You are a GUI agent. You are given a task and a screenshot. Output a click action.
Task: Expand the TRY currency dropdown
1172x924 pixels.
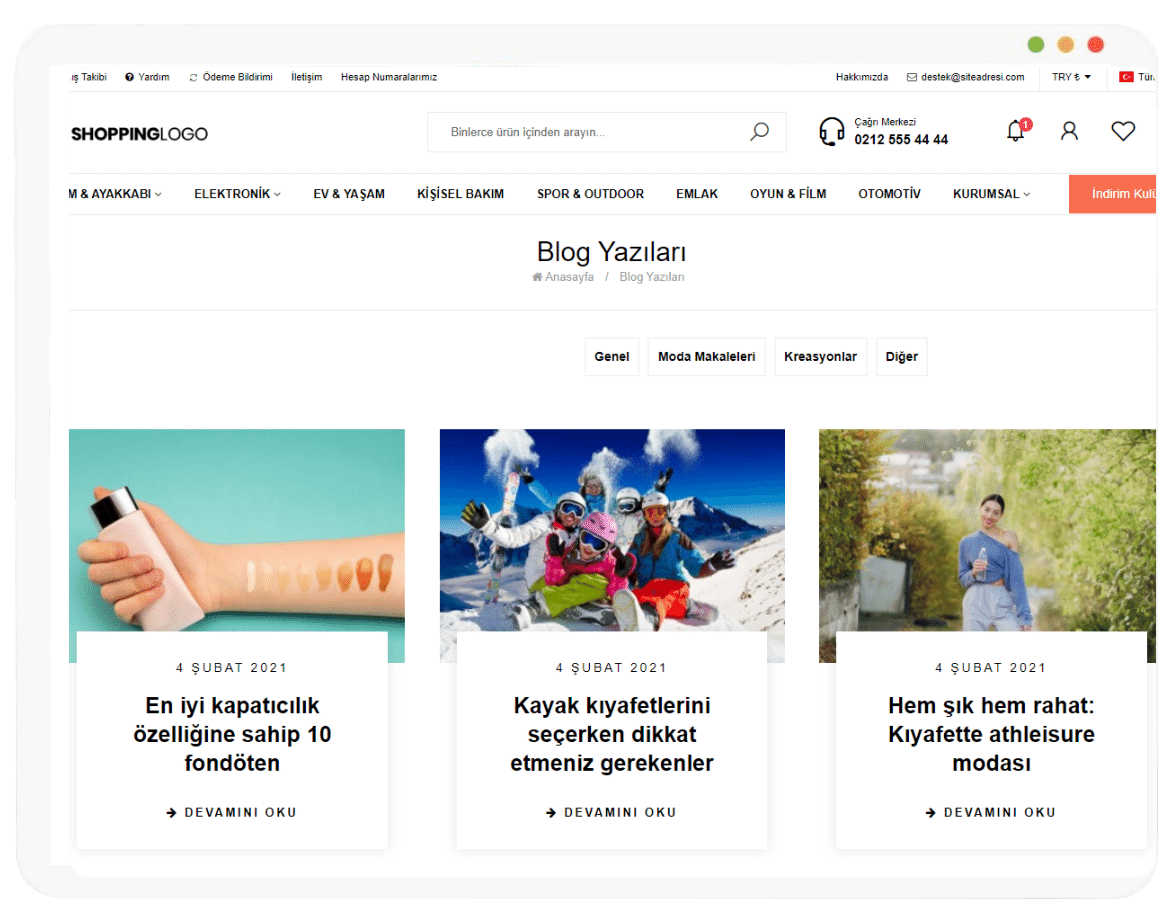pyautogui.click(x=1071, y=77)
